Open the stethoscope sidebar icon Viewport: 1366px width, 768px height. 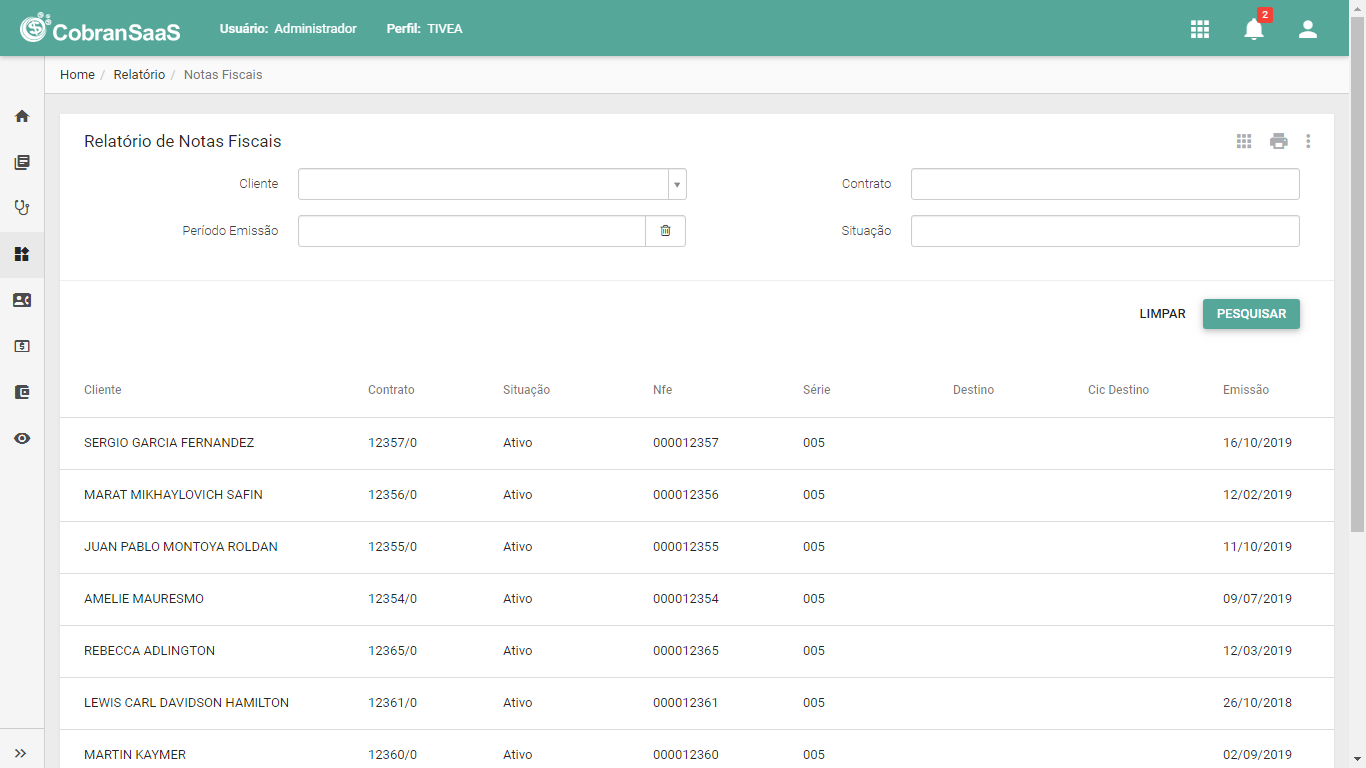(x=22, y=208)
